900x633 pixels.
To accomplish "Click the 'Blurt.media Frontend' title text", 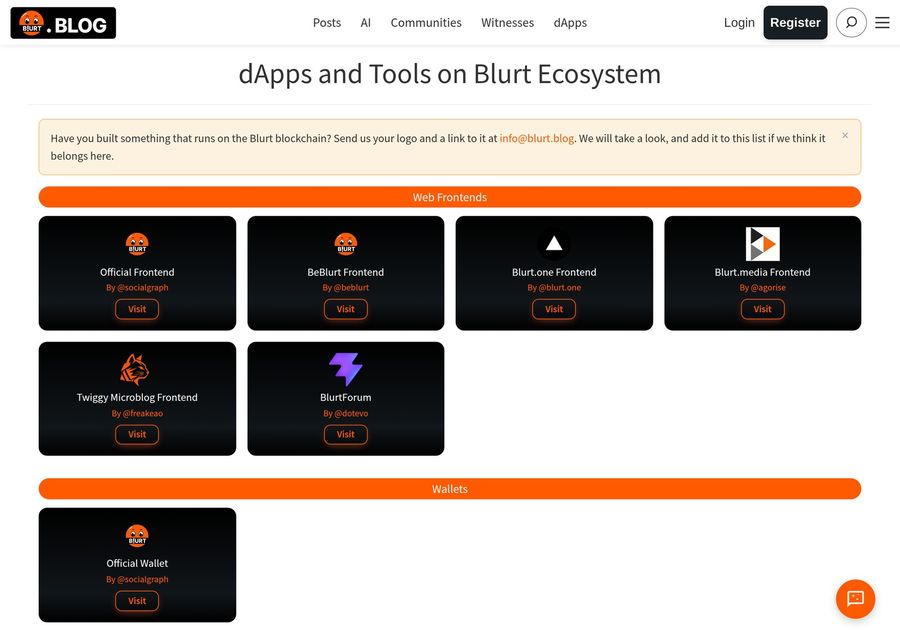I will (762, 272).
